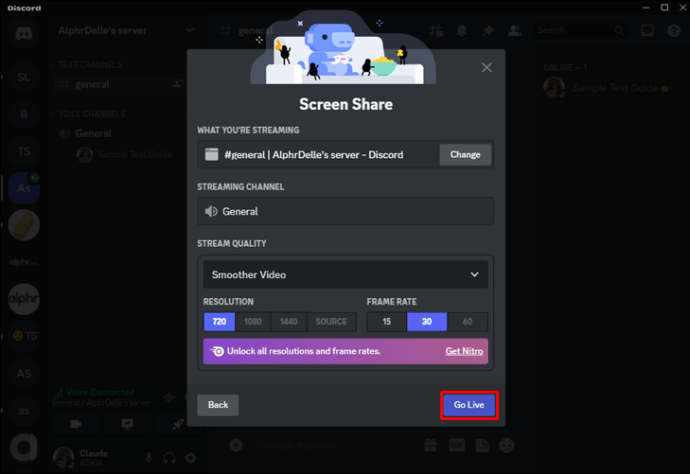Click the share screen icon in voice panel
This screenshot has width=690, height=474.
[127, 424]
